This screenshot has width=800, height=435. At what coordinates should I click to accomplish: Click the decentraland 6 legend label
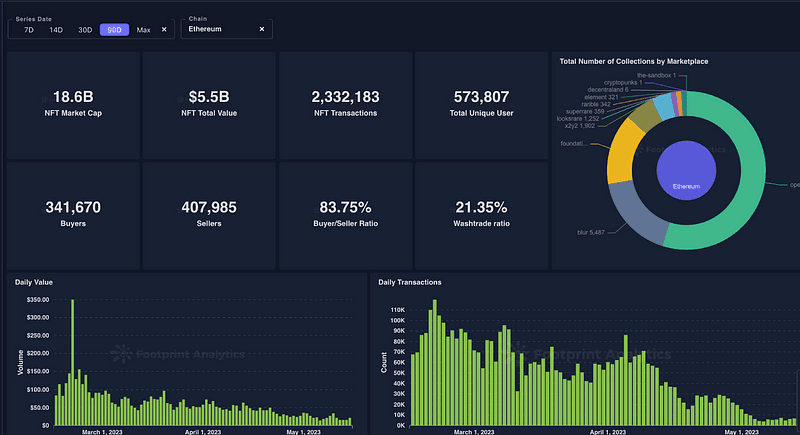click(608, 90)
